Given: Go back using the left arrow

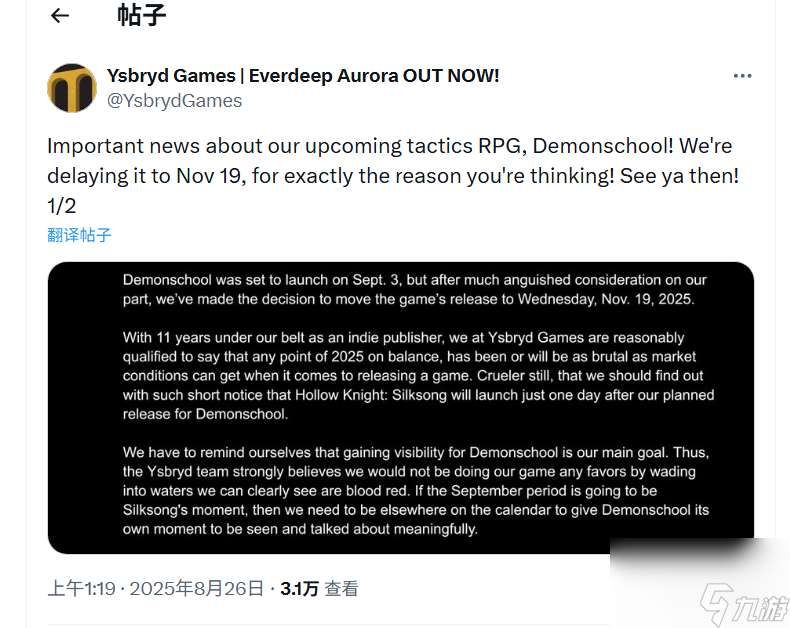Looking at the screenshot, I should tap(59, 16).
